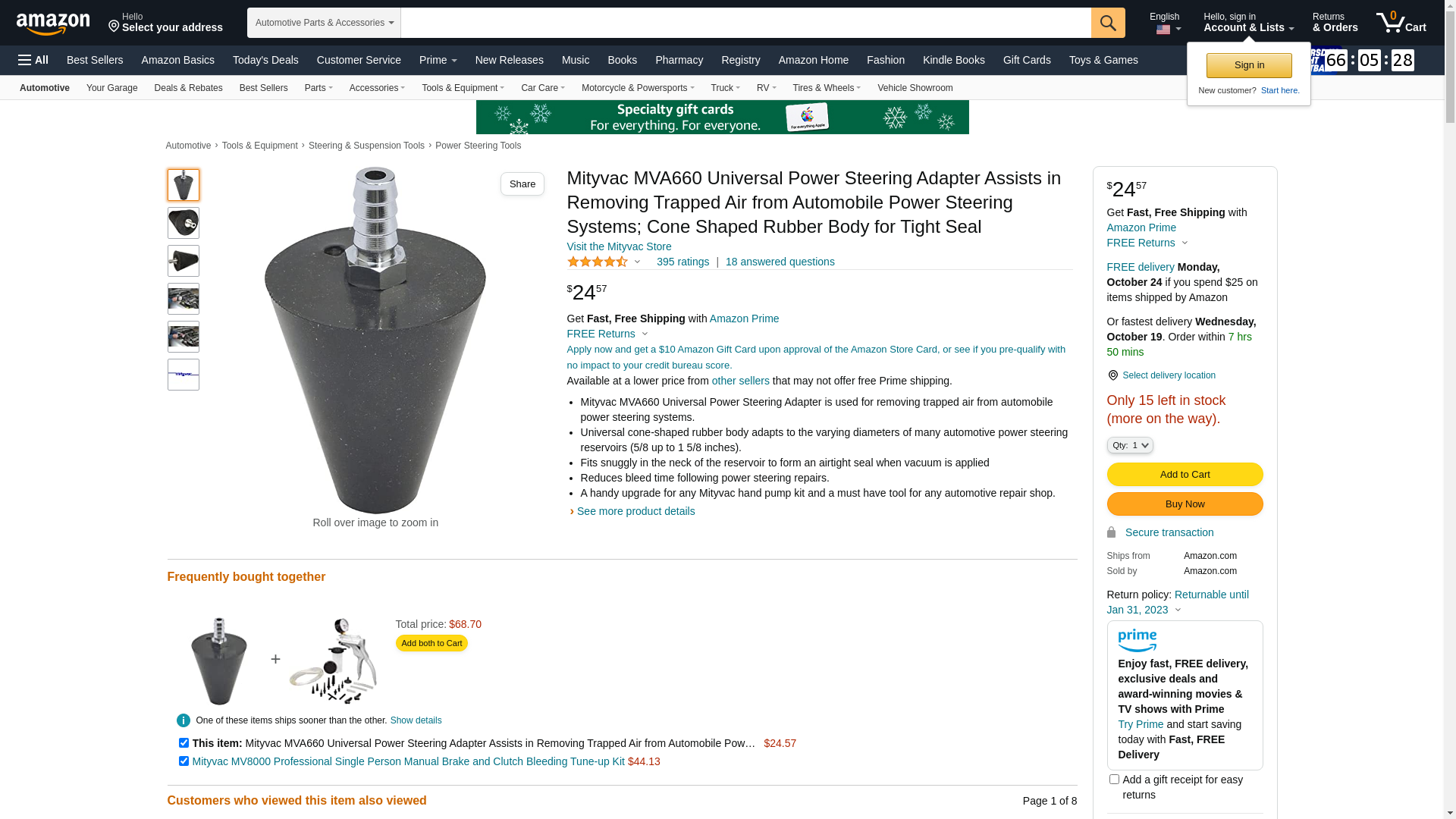The width and height of the screenshot is (1456, 819).
Task: Expand Automotive Parts & Accessories search category
Action: pos(324,23)
